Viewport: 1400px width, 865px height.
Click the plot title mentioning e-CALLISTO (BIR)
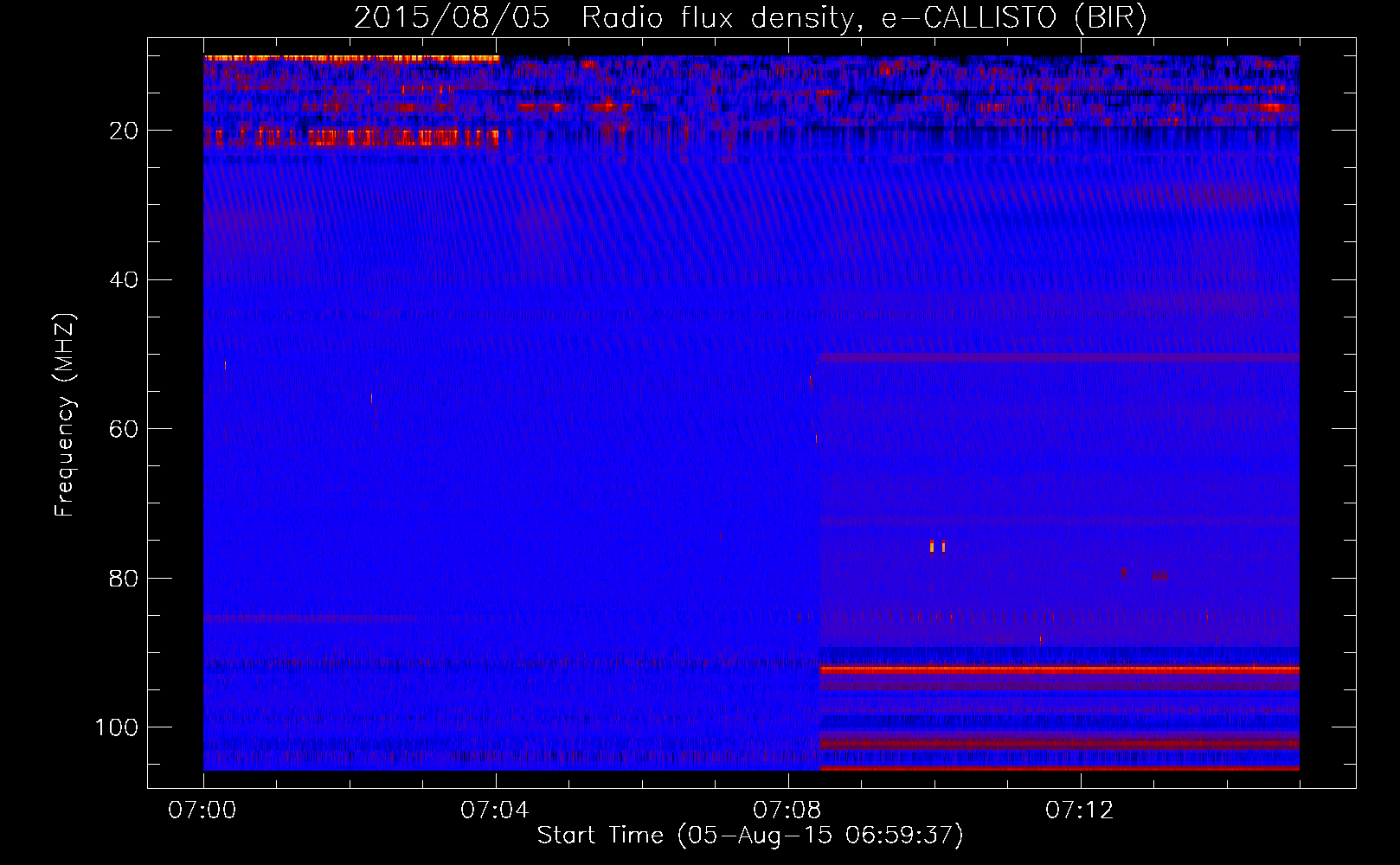point(750,17)
